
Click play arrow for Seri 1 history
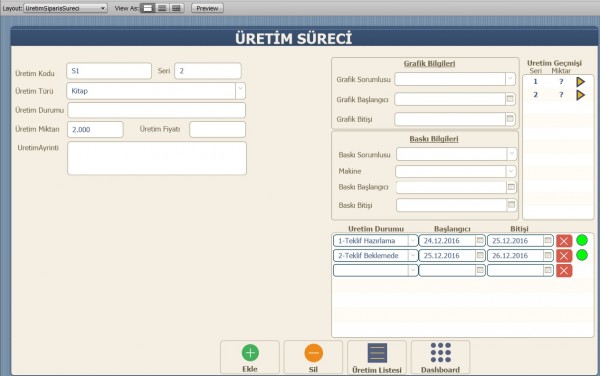(580, 81)
